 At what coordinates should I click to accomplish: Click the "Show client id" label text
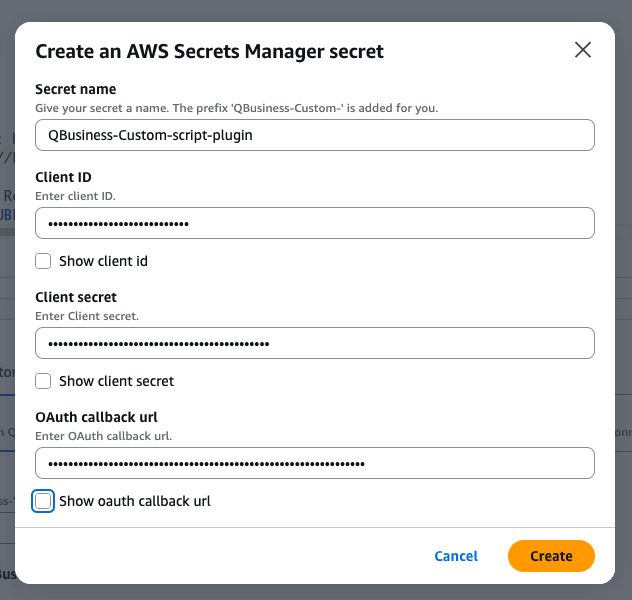tap(103, 261)
